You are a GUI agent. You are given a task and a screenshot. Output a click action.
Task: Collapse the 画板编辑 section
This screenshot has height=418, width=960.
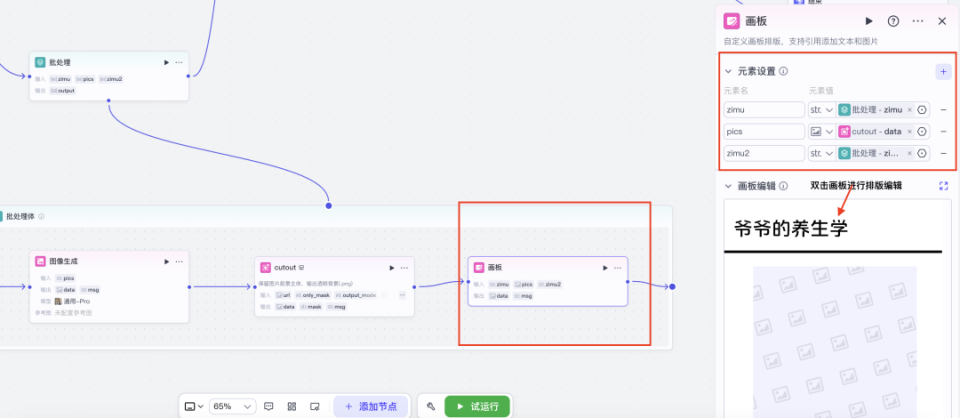tap(728, 186)
